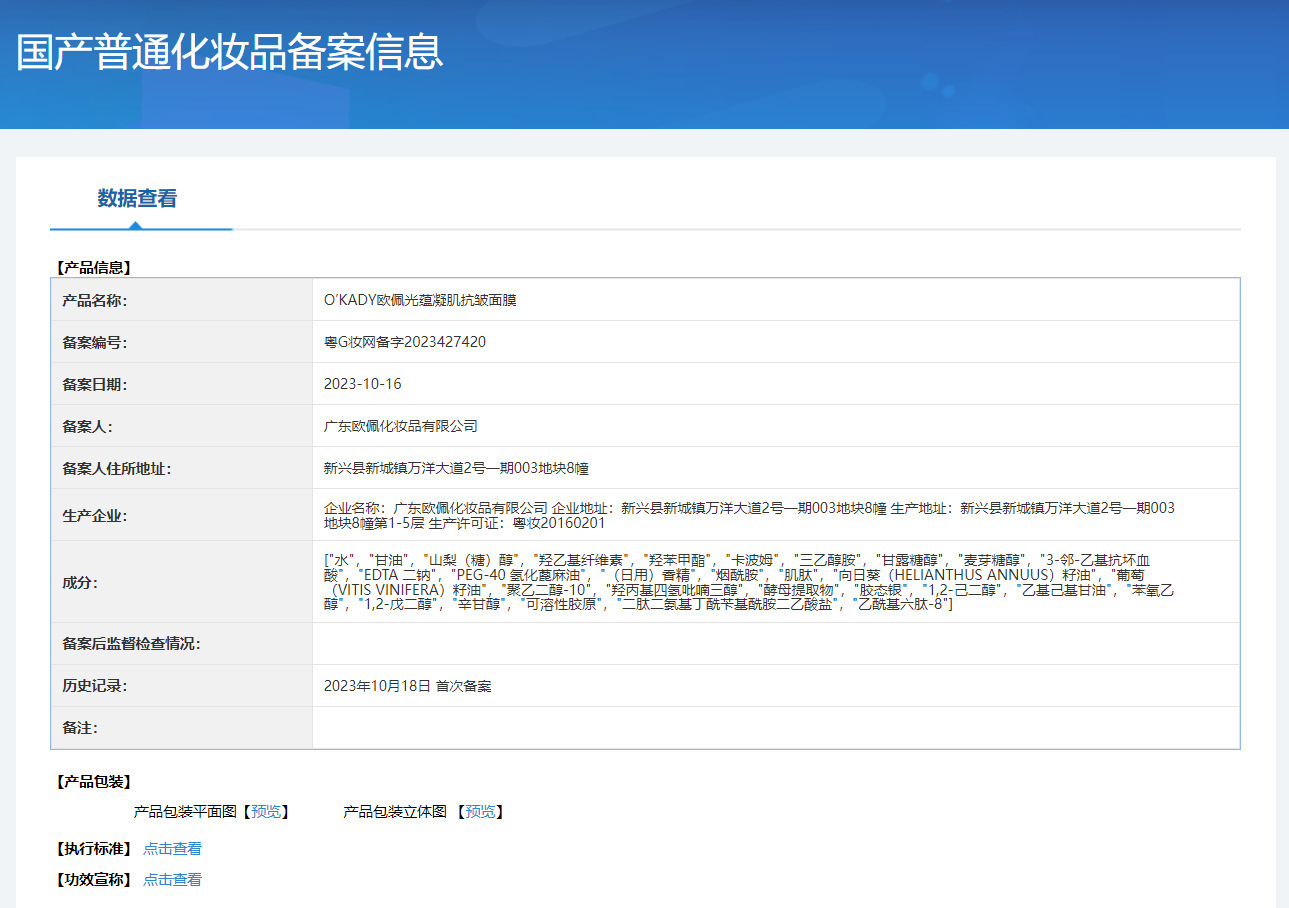Click the filing date 2023-10-16
The height and width of the screenshot is (908, 1289).
click(362, 384)
